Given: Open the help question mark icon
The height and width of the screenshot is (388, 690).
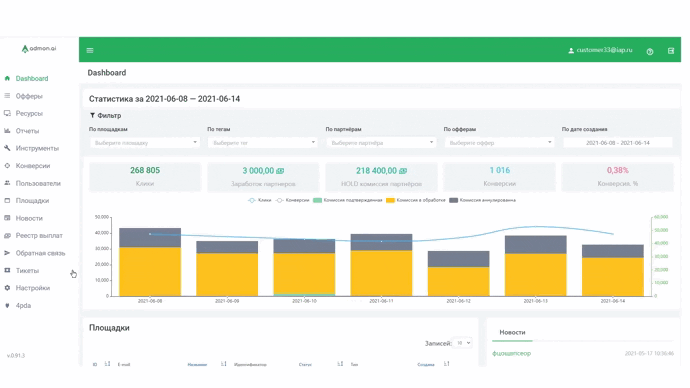Looking at the screenshot, I should click(x=650, y=51).
